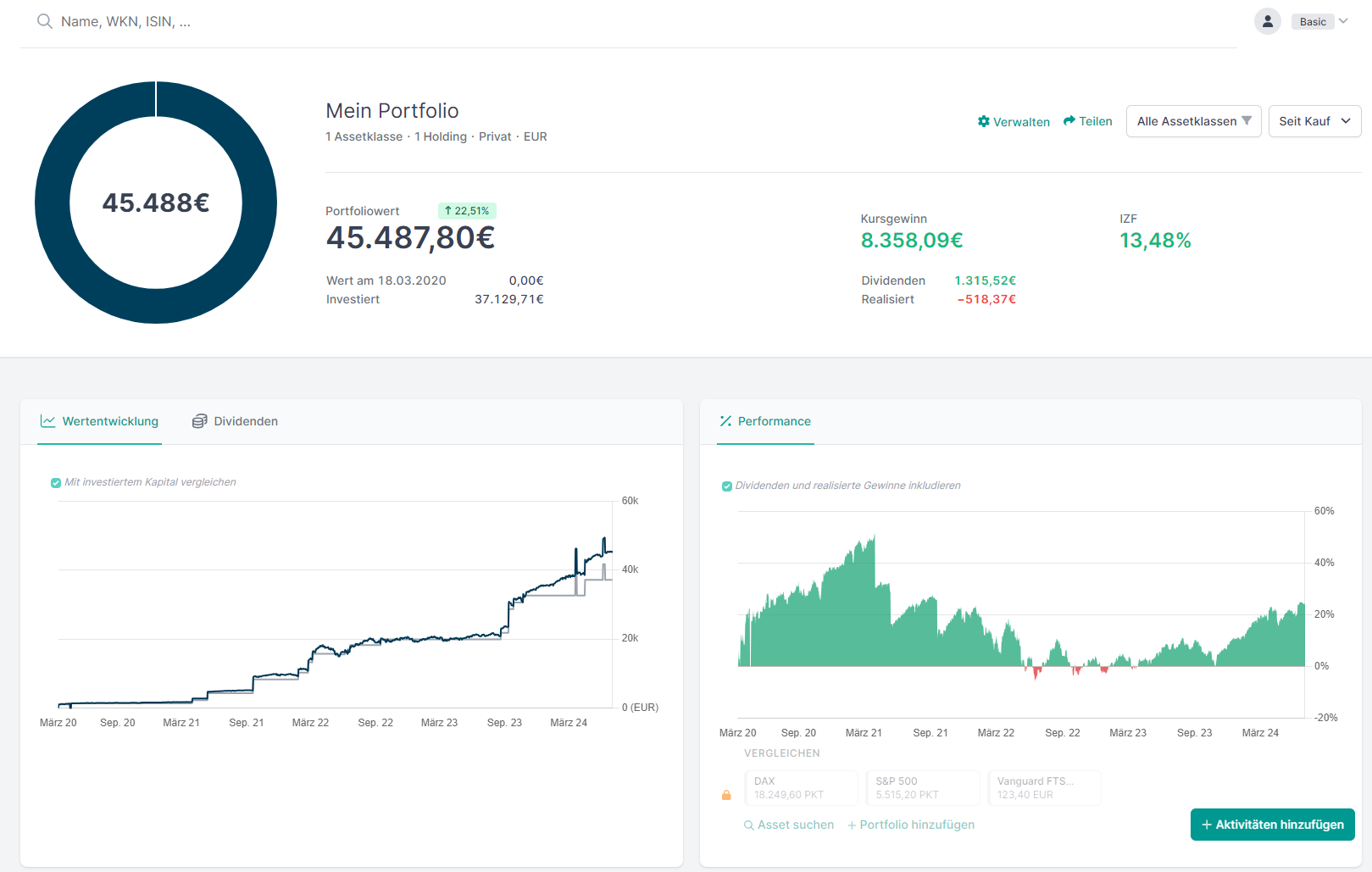This screenshot has height=872, width=1372.
Task: Click the filter funnel icon in Alle Assetklassen
Action: pos(1247,120)
